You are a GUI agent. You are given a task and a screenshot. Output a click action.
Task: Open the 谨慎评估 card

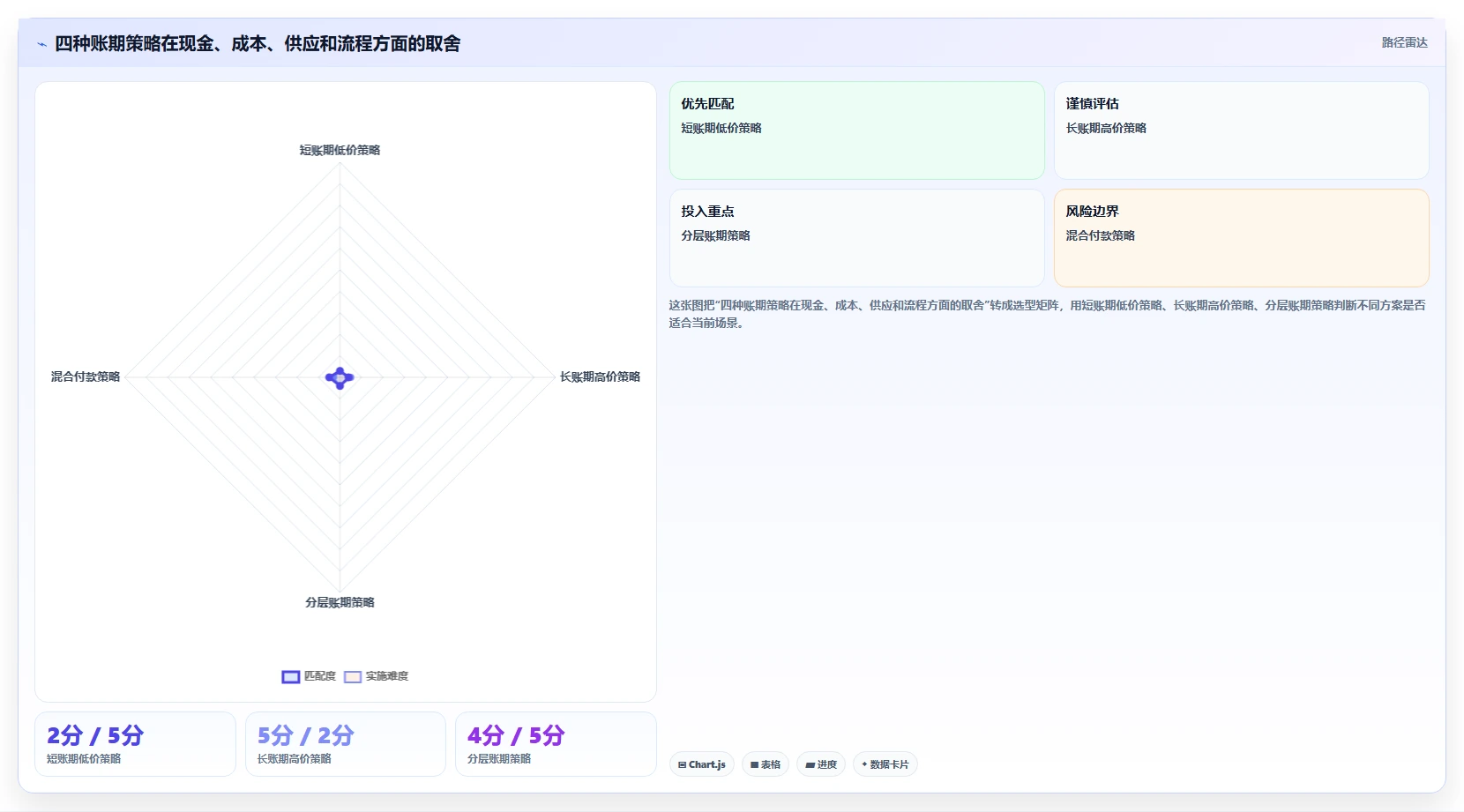(1242, 130)
